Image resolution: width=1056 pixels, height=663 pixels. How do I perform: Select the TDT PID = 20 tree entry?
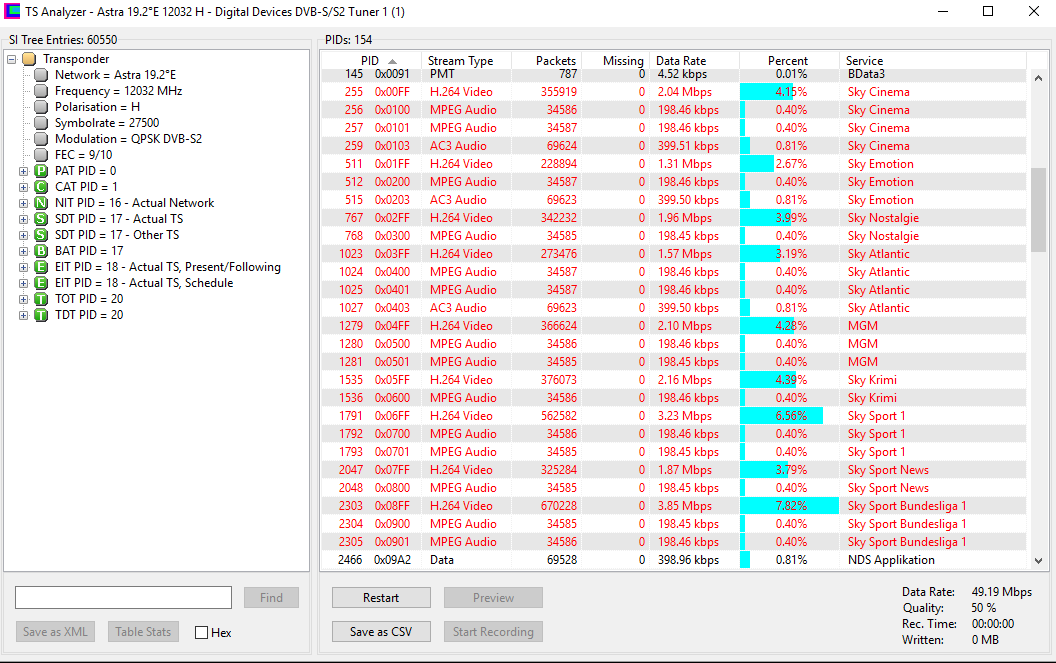(89, 315)
